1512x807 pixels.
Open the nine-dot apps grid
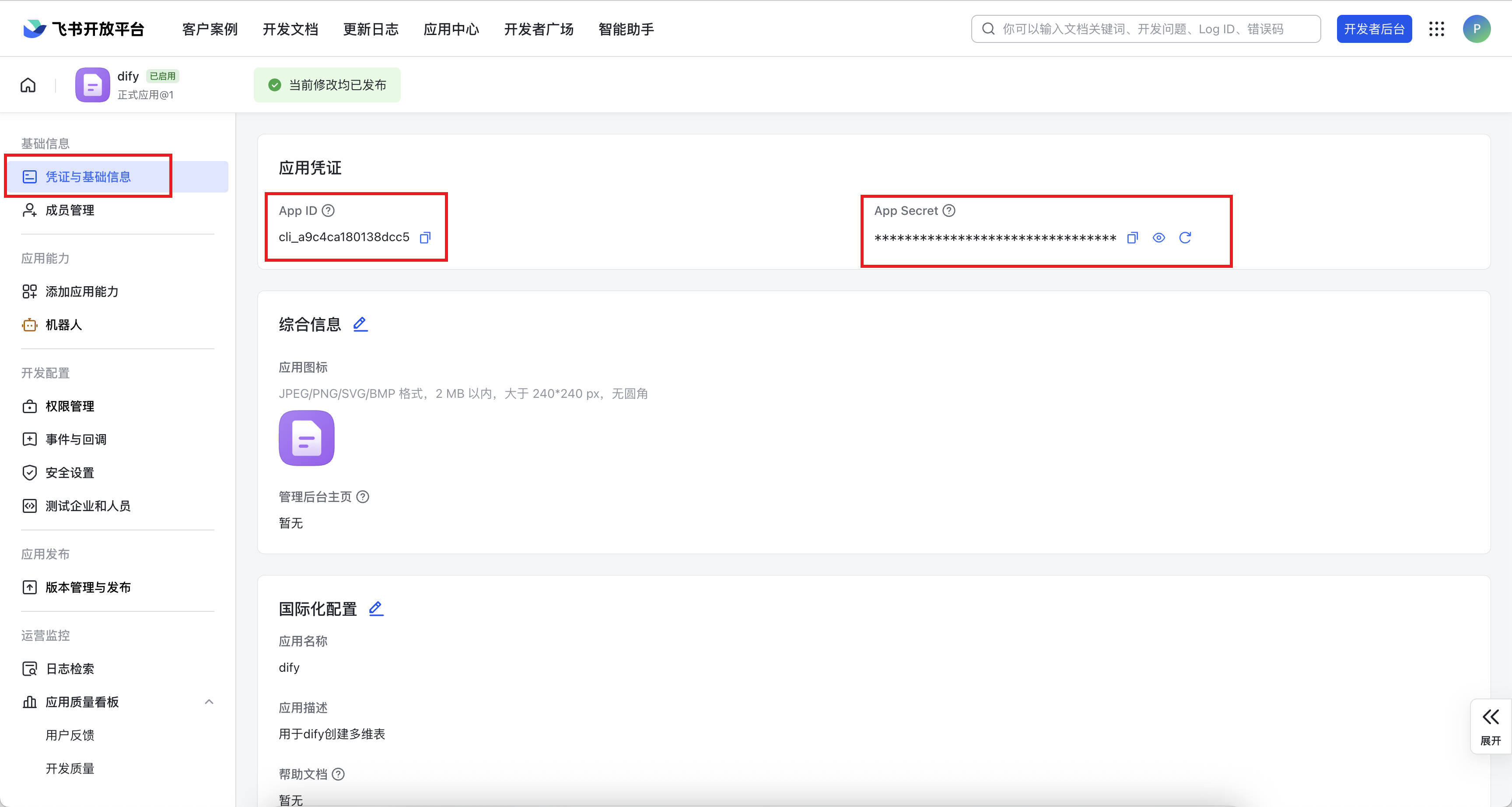[1436, 29]
